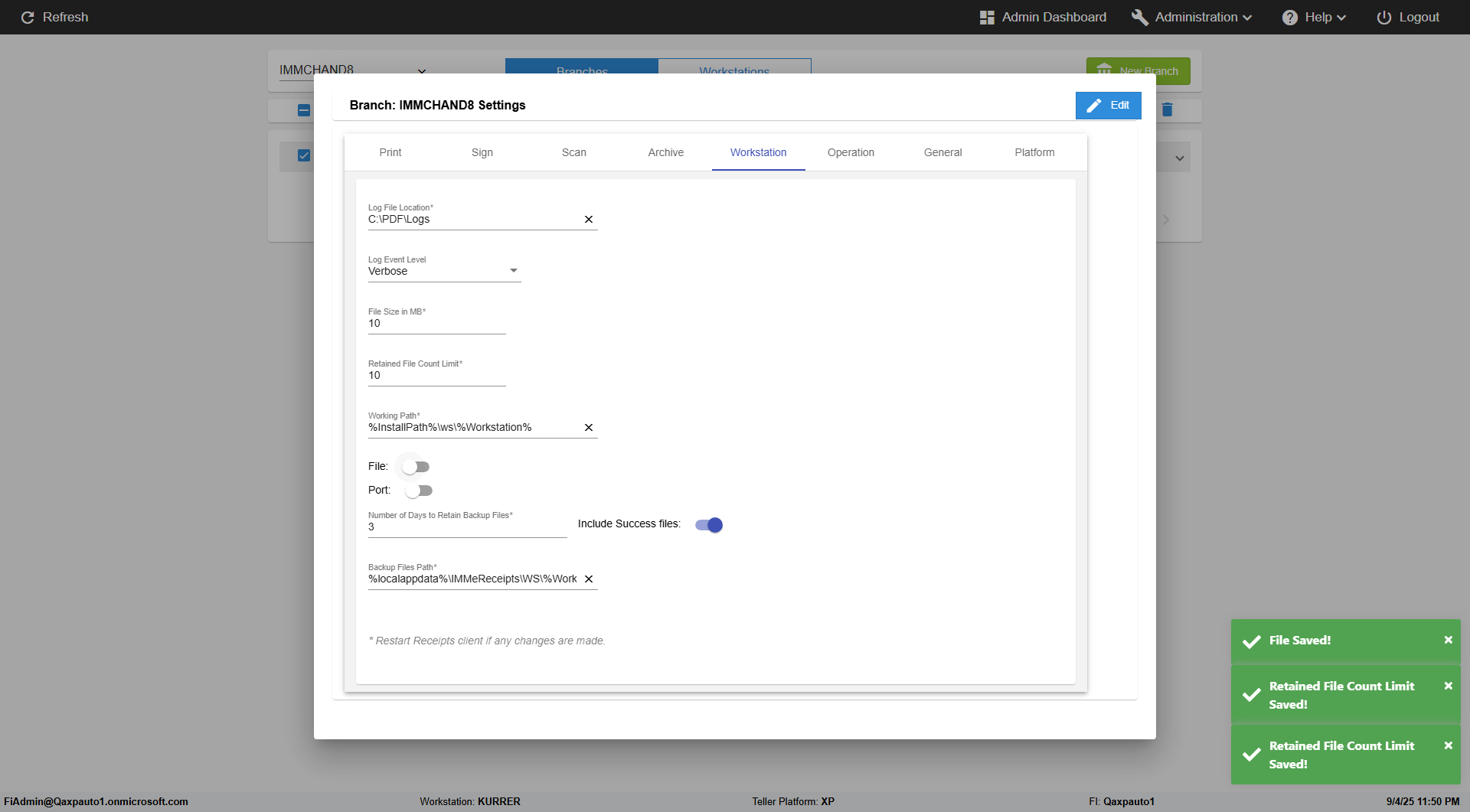Click the Workstations tab behind dialog

point(735,67)
